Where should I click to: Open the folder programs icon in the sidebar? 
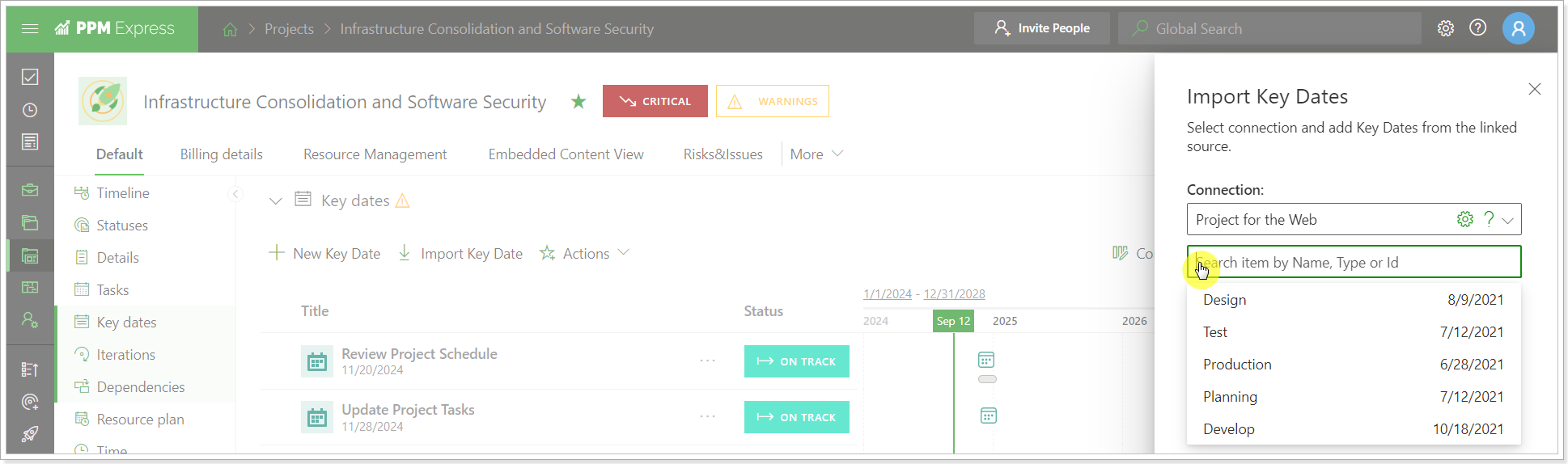click(x=30, y=223)
